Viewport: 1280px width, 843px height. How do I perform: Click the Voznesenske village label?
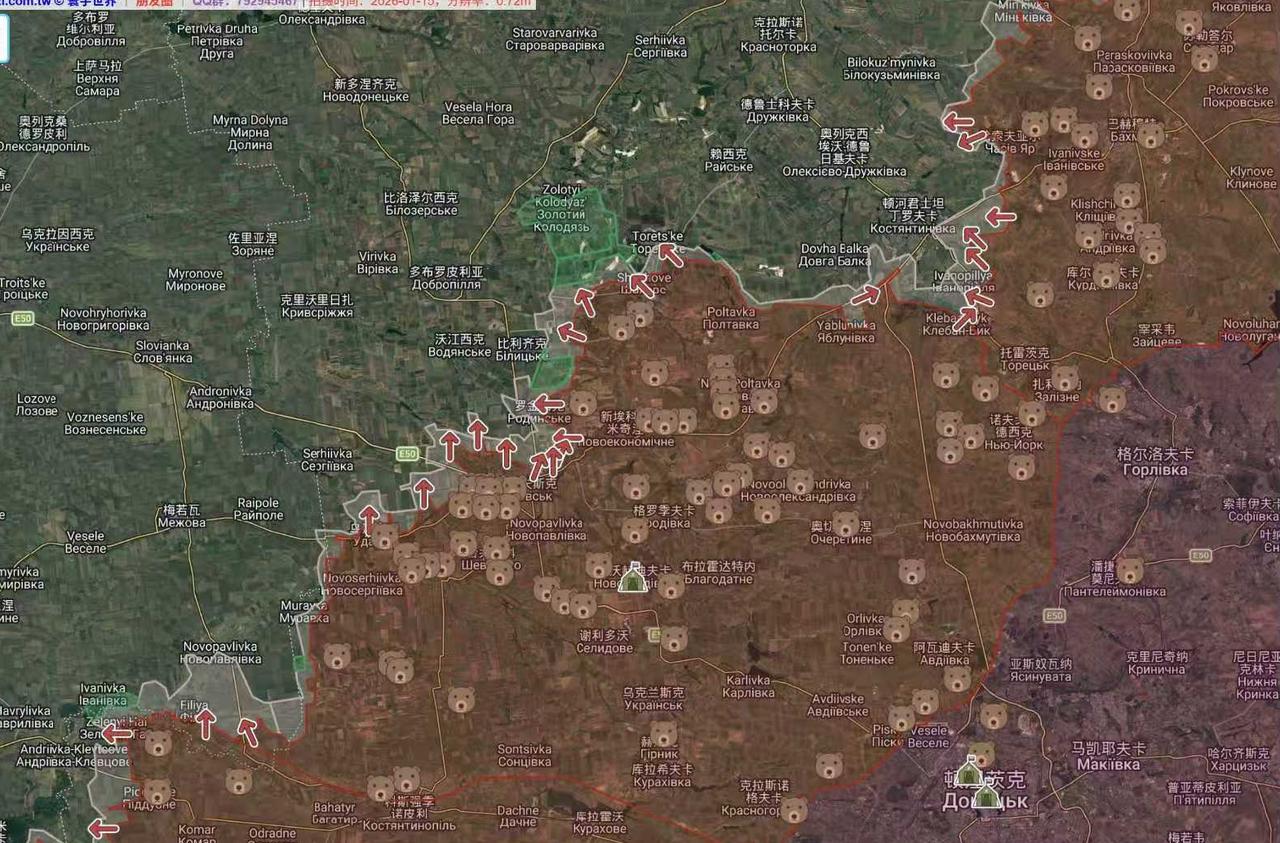point(105,423)
